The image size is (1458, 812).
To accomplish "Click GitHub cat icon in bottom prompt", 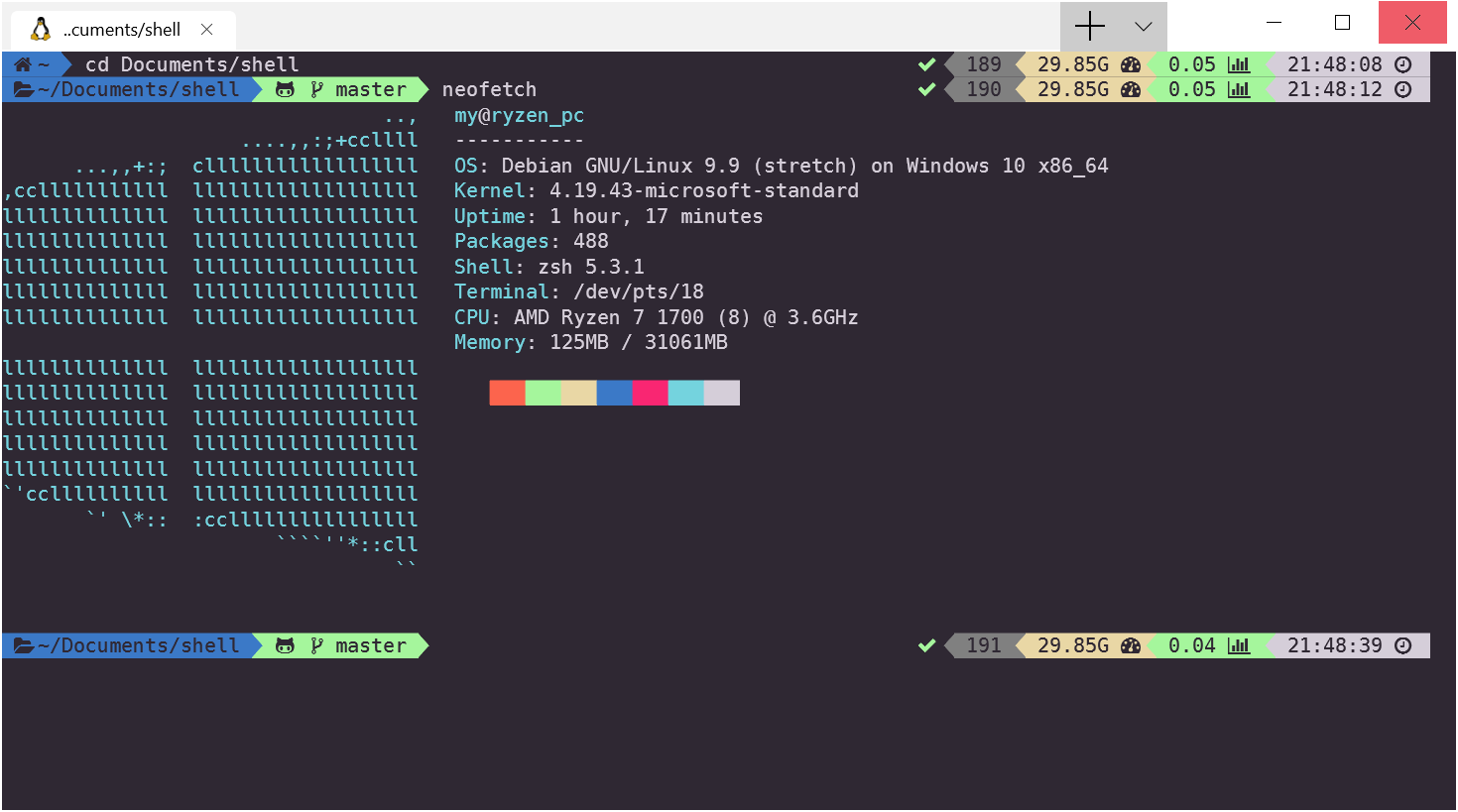I will 285,646.
